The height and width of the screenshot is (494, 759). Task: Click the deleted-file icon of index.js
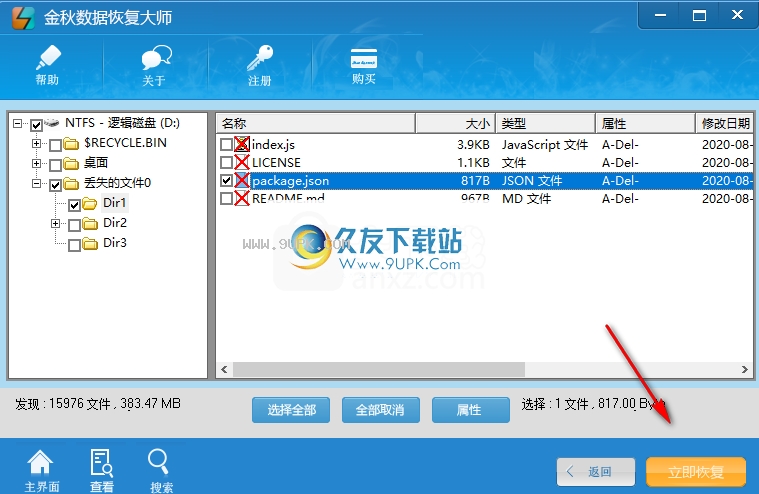coord(242,144)
